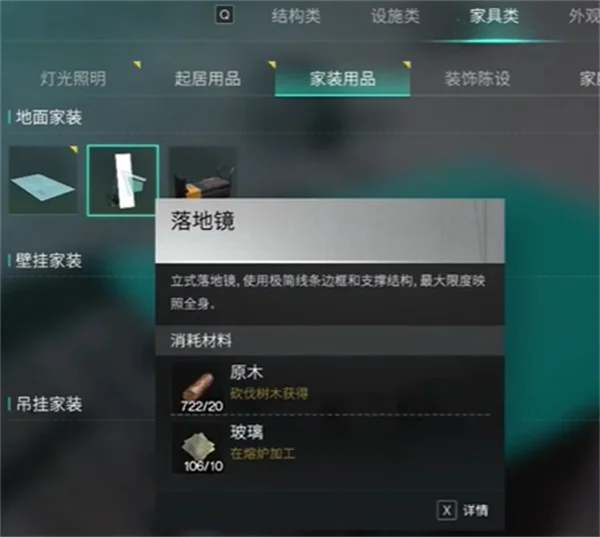Image resolution: width=600 pixels, height=537 pixels.
Task: Open the 起居用品 subcategory tab
Action: [x=208, y=78]
